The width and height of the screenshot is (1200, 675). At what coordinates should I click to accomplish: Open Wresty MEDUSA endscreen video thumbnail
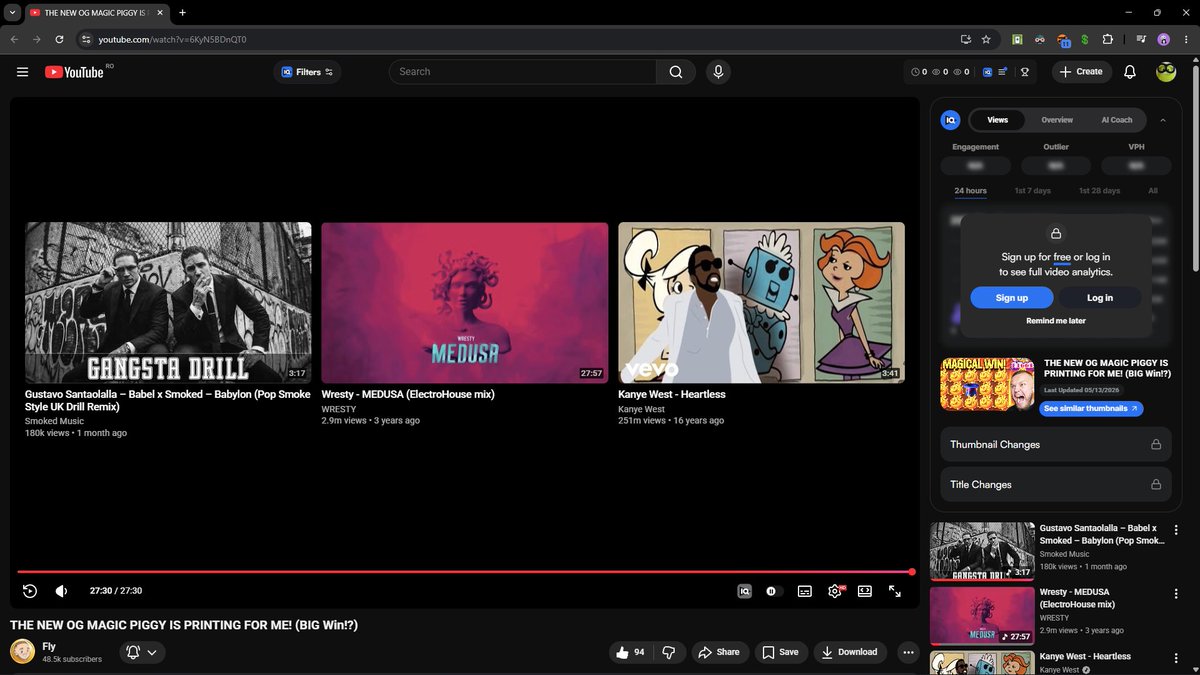click(465, 303)
